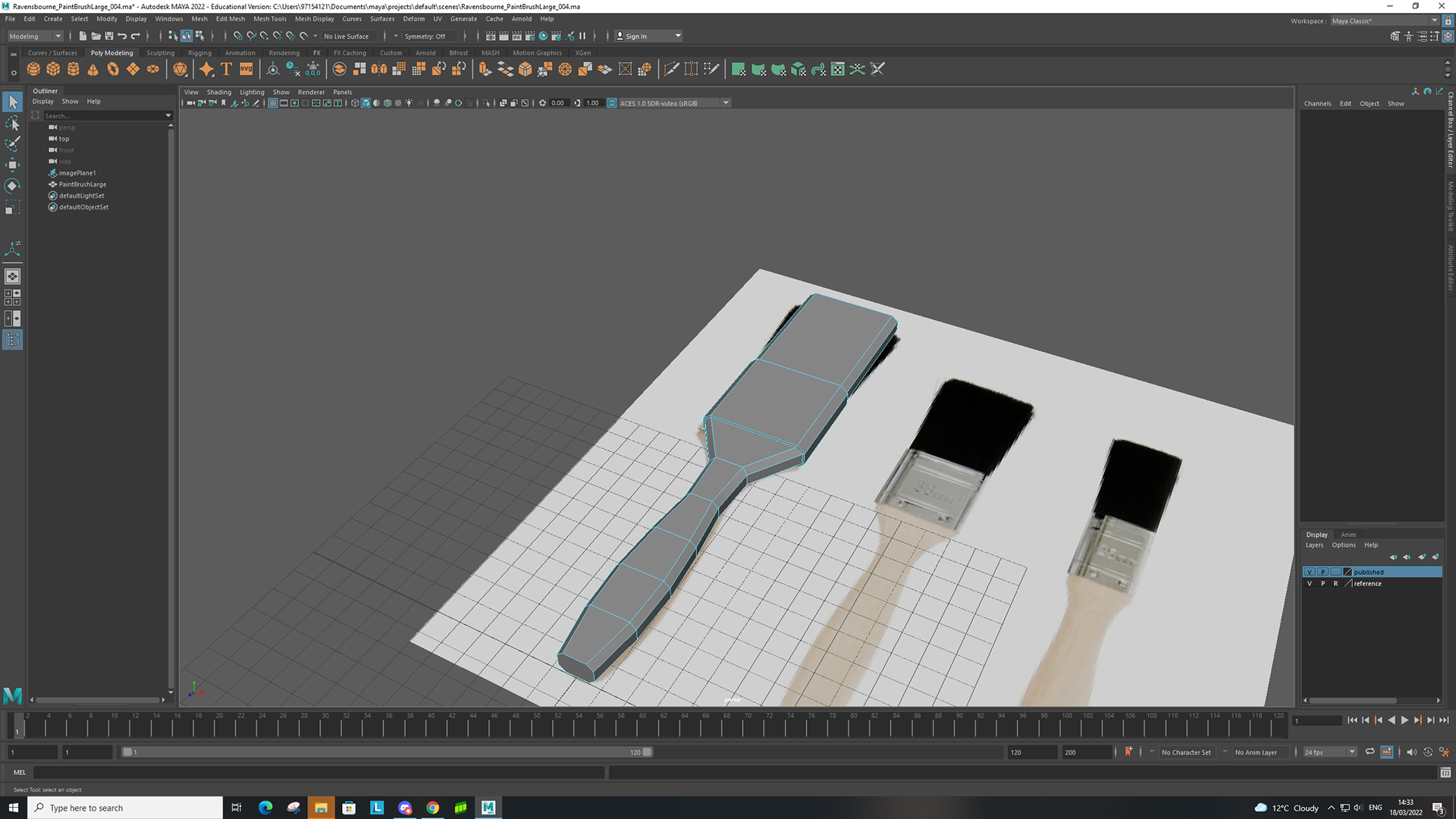Expand the ACES 1.0 SDR-video view transform dropdown
1456x819 pixels.
(725, 103)
